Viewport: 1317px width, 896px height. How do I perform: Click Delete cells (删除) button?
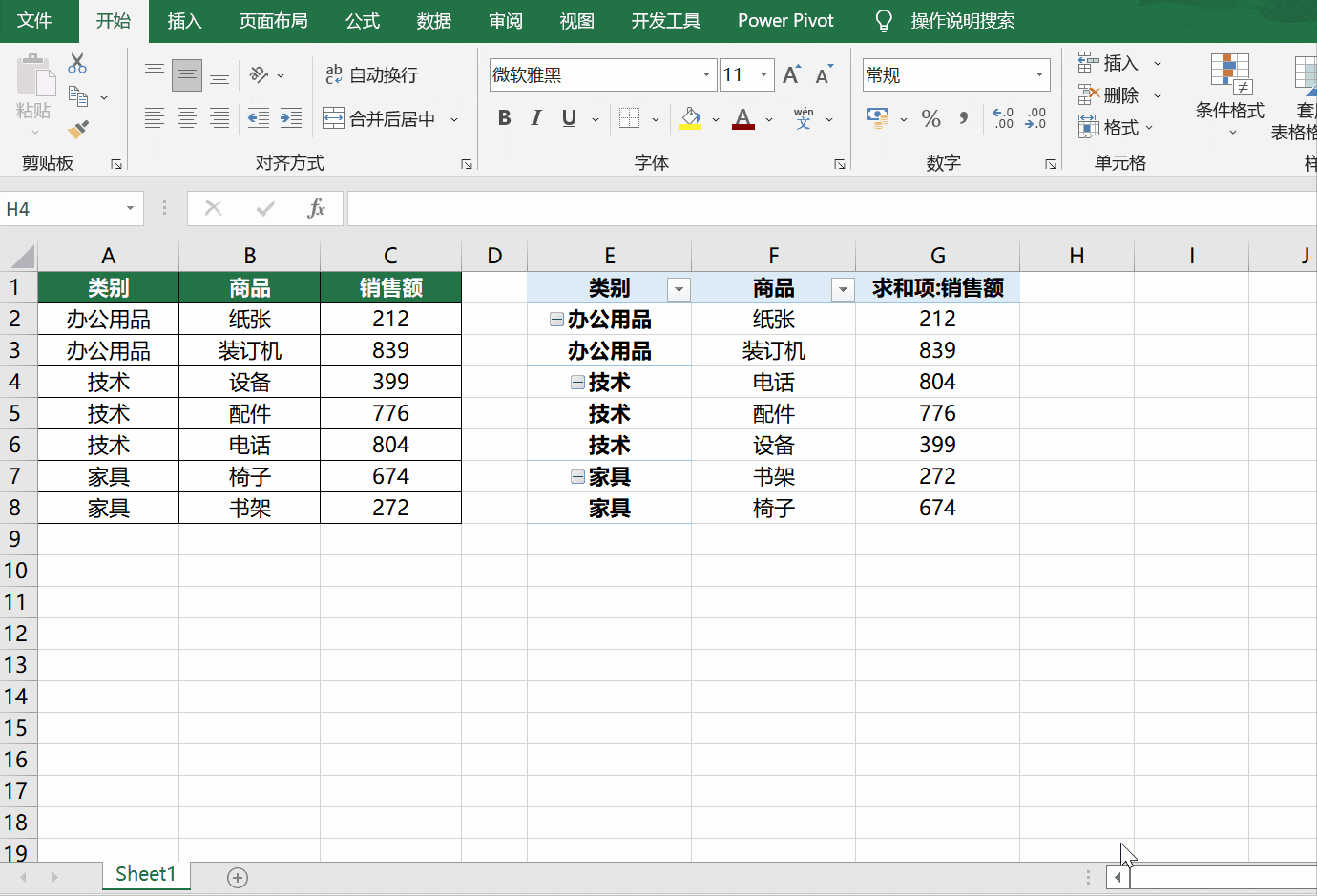[x=1108, y=95]
